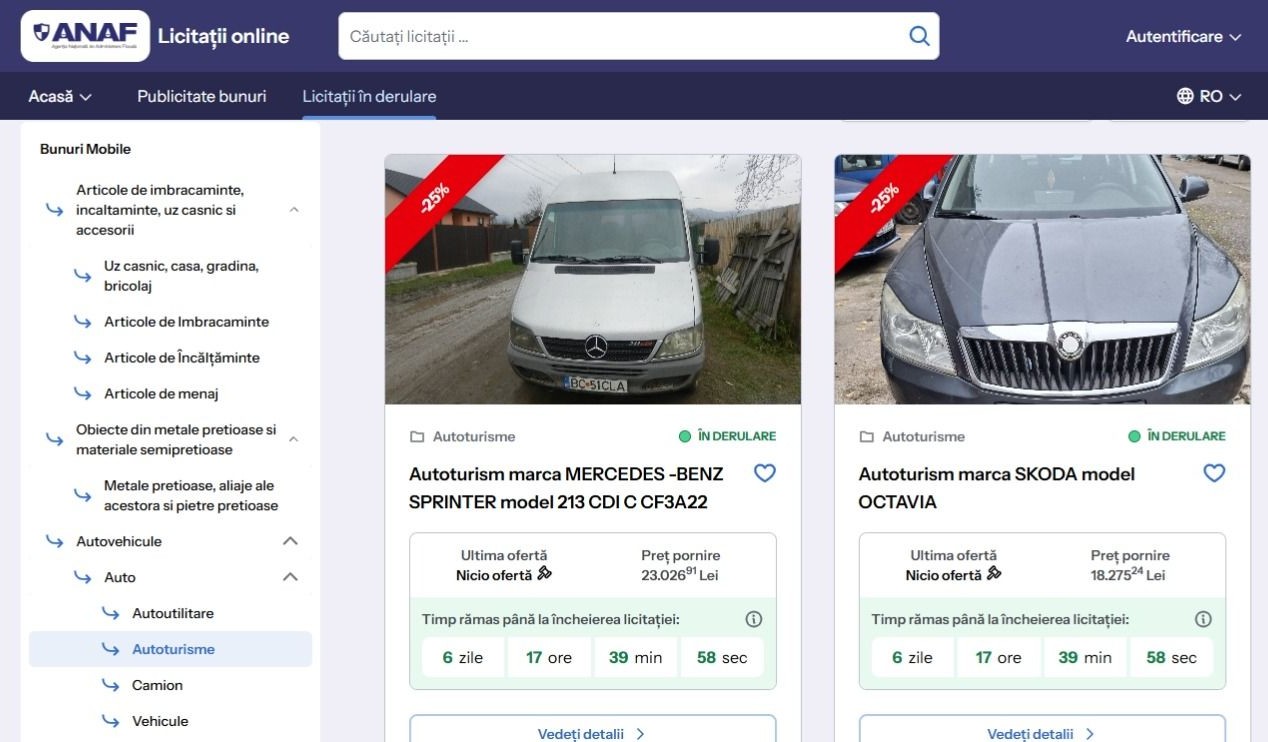1268x742 pixels.
Task: Collapse Obiecte din metale pretioase chevron
Action: 294,439
